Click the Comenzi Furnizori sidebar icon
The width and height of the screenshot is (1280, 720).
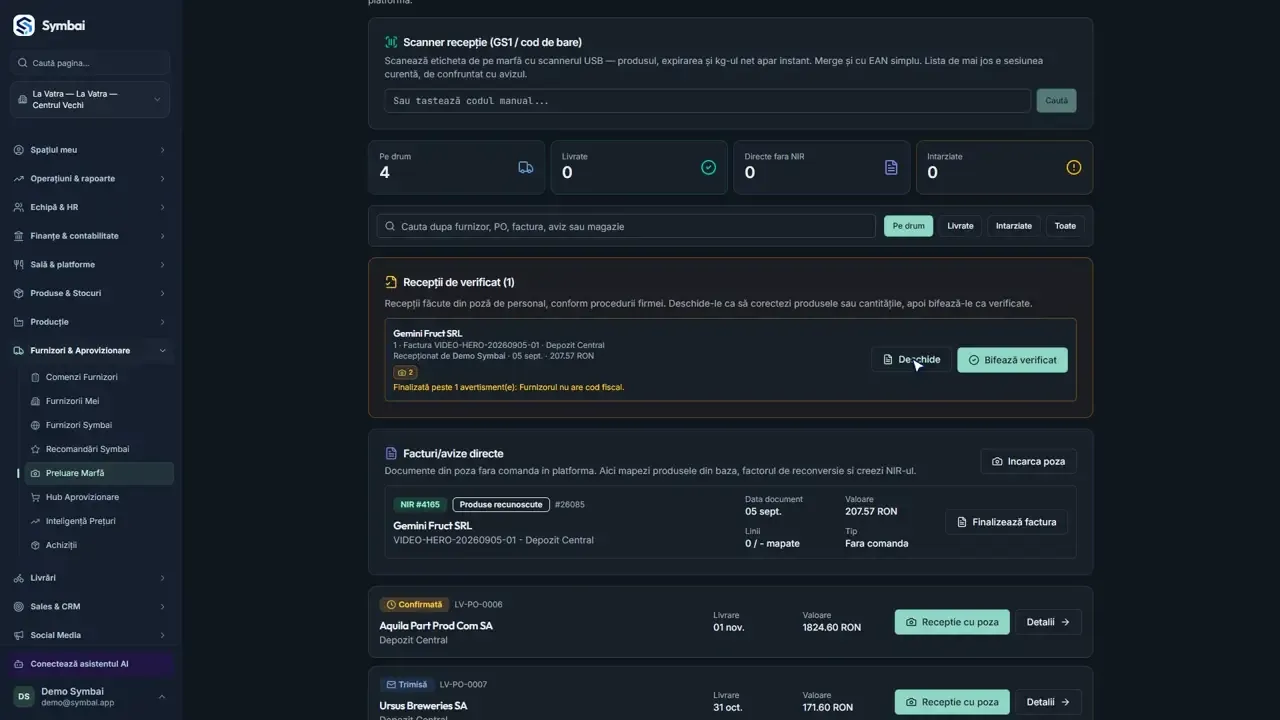36,377
